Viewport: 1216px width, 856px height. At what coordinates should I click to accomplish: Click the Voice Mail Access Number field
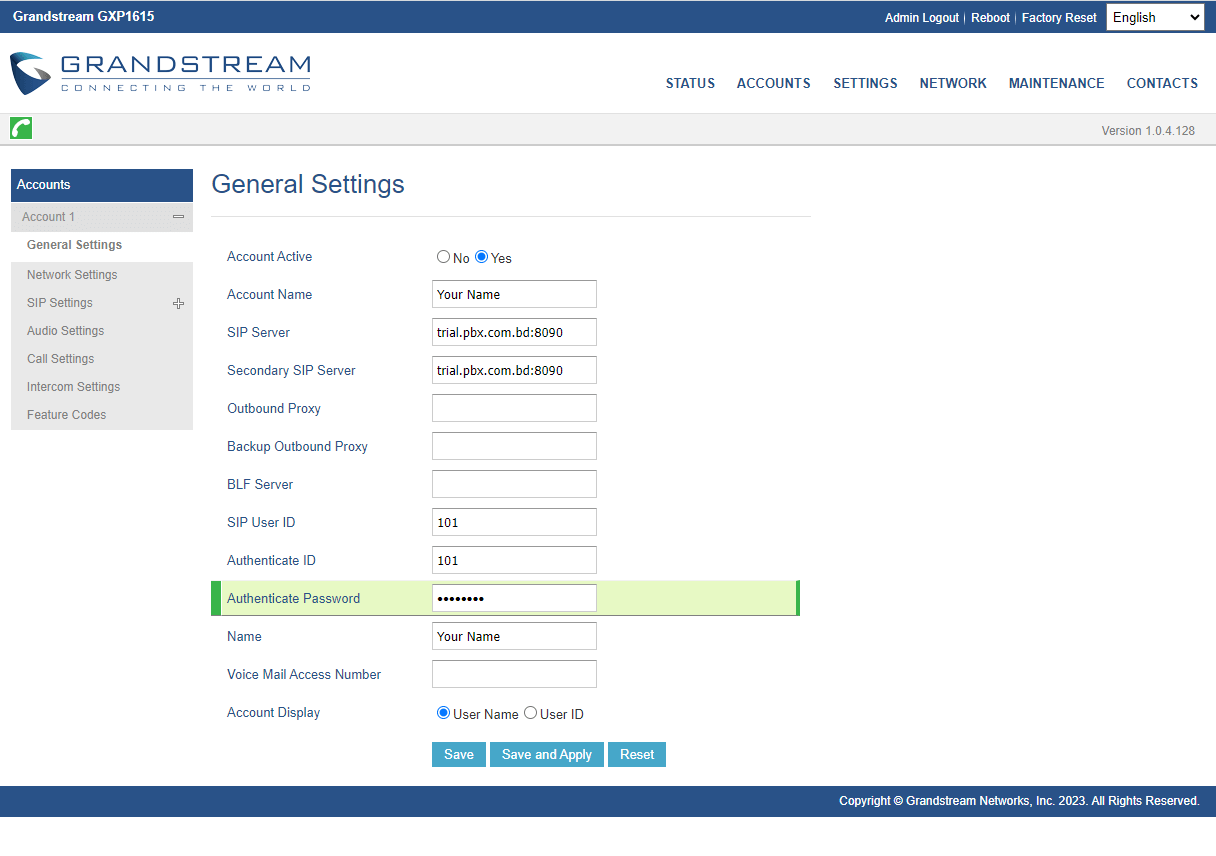(514, 673)
